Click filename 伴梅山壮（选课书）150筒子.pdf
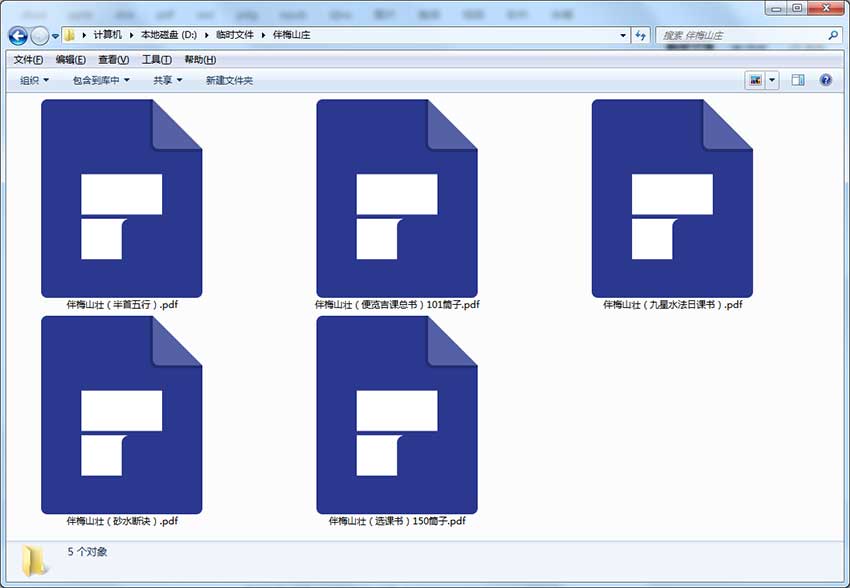This screenshot has height=588, width=850. 397,521
